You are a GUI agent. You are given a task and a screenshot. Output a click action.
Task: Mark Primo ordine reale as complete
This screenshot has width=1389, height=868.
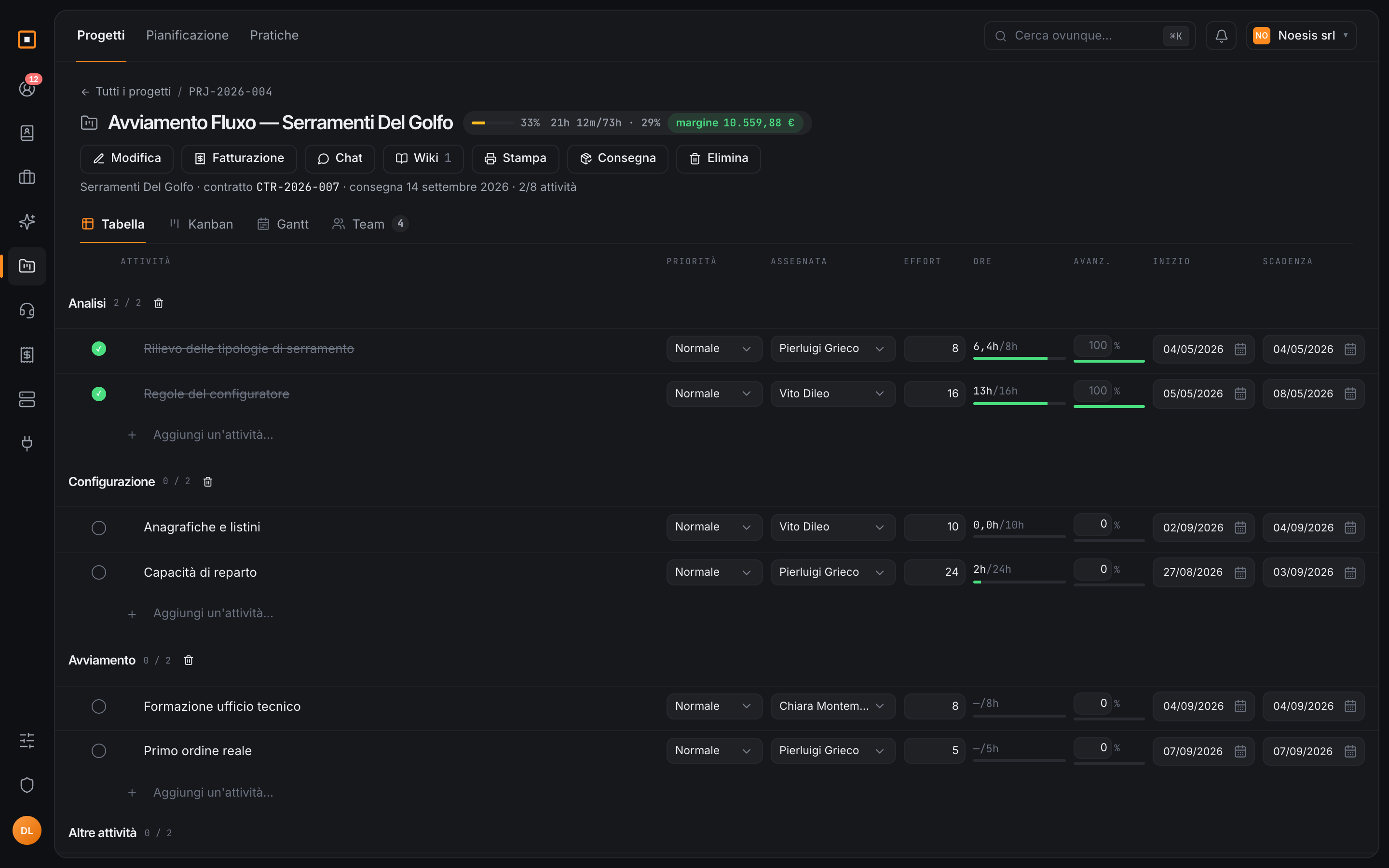[99, 751]
